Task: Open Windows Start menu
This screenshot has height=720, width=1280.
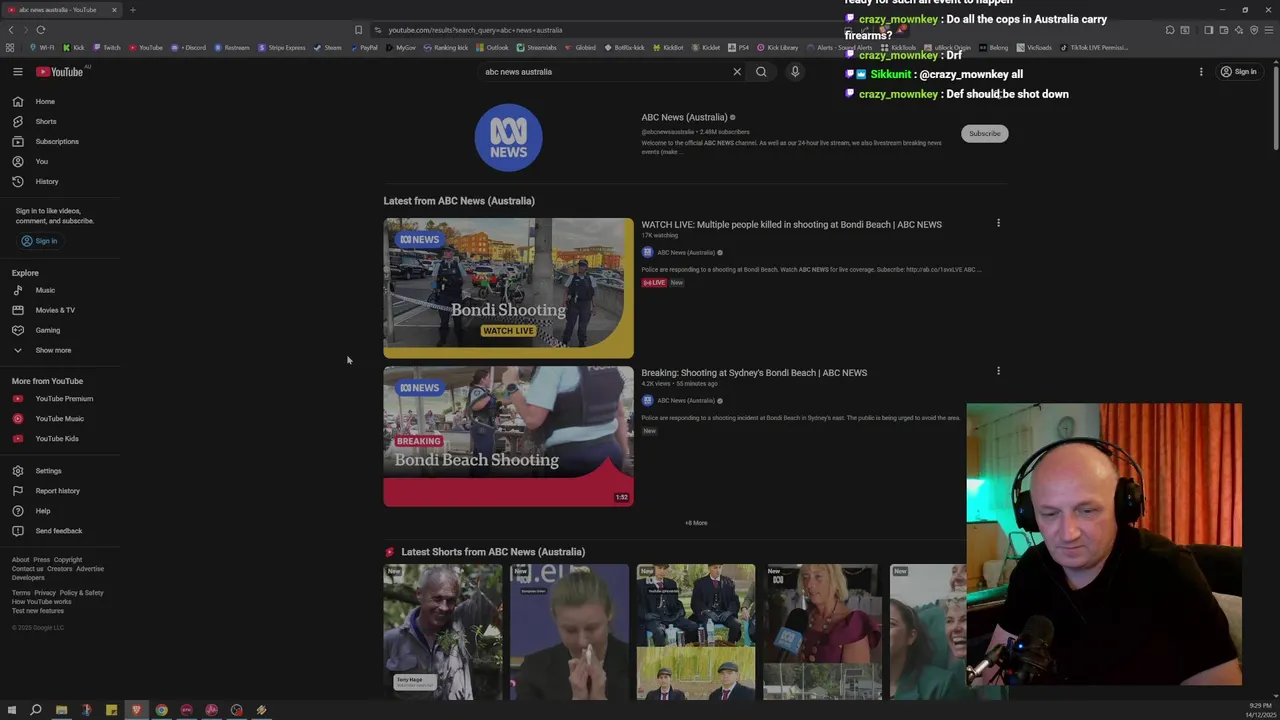Action: [11, 710]
